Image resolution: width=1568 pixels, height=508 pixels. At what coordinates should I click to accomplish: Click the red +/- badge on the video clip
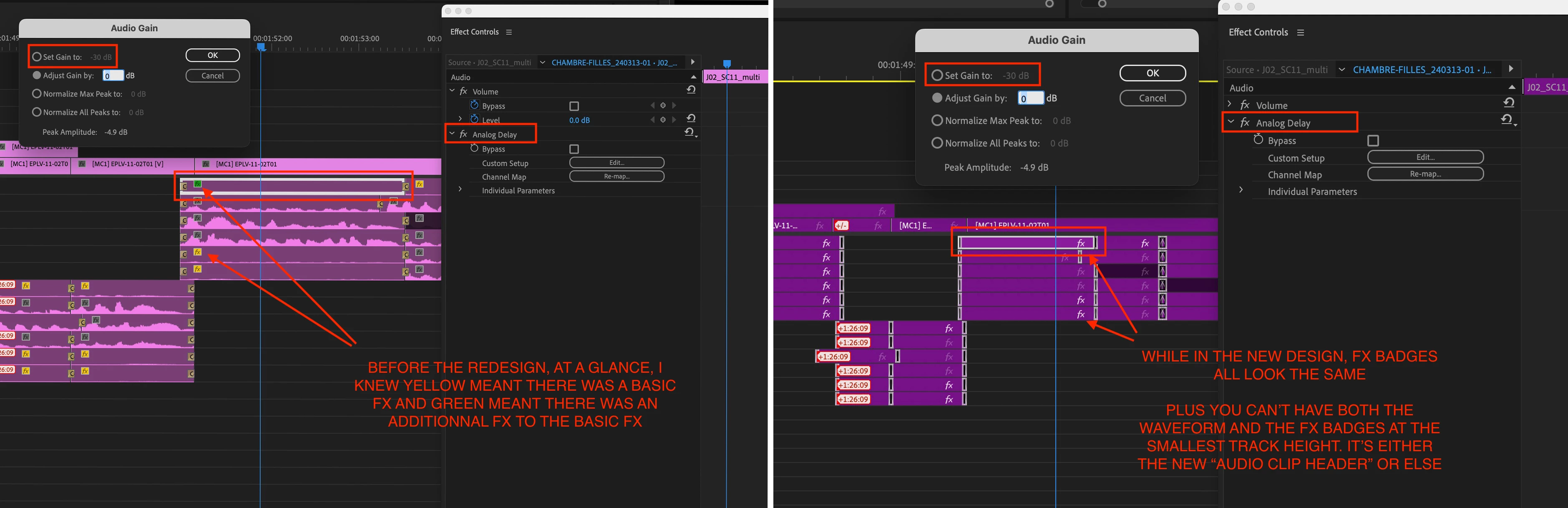841,225
